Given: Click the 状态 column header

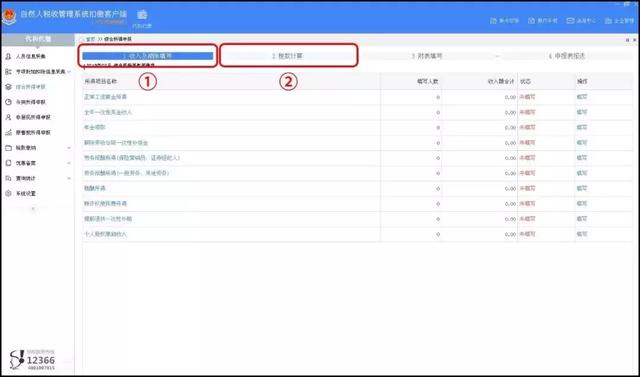Looking at the screenshot, I should pyautogui.click(x=525, y=82).
